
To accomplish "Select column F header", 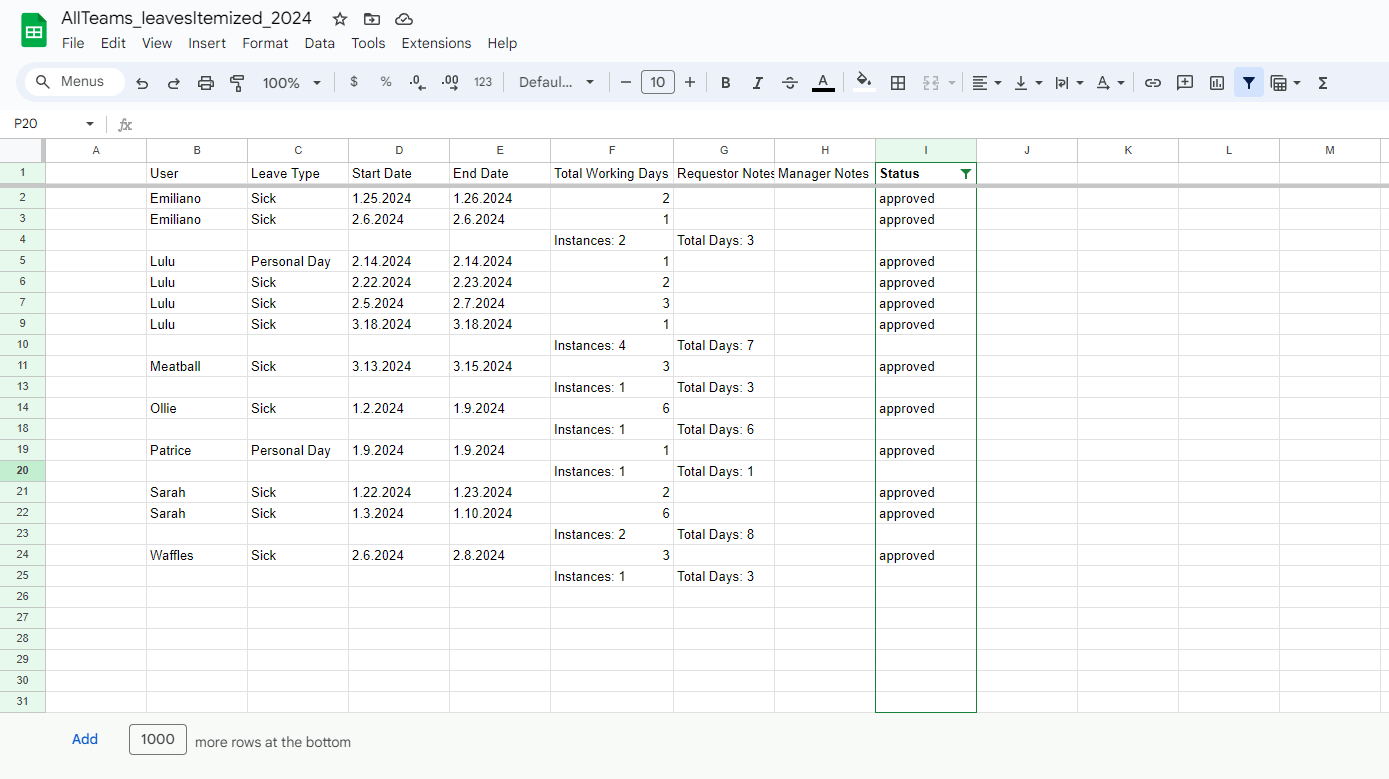I will click(612, 150).
